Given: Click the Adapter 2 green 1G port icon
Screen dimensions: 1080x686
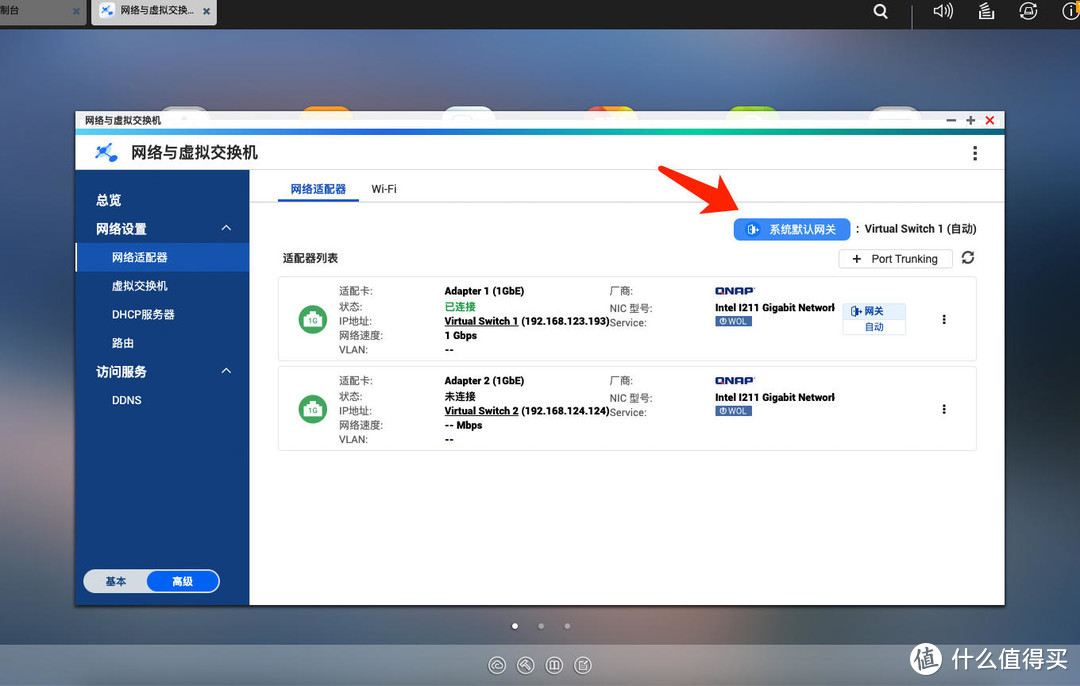Looking at the screenshot, I should pos(313,409).
